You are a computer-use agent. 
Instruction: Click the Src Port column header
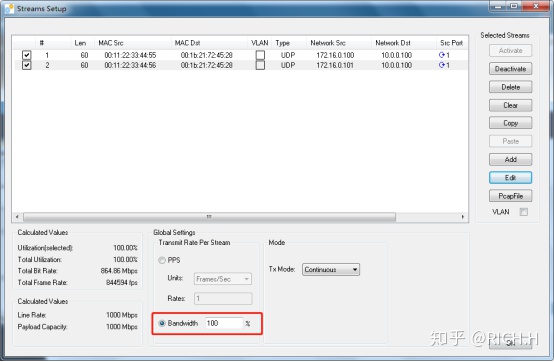click(x=452, y=43)
